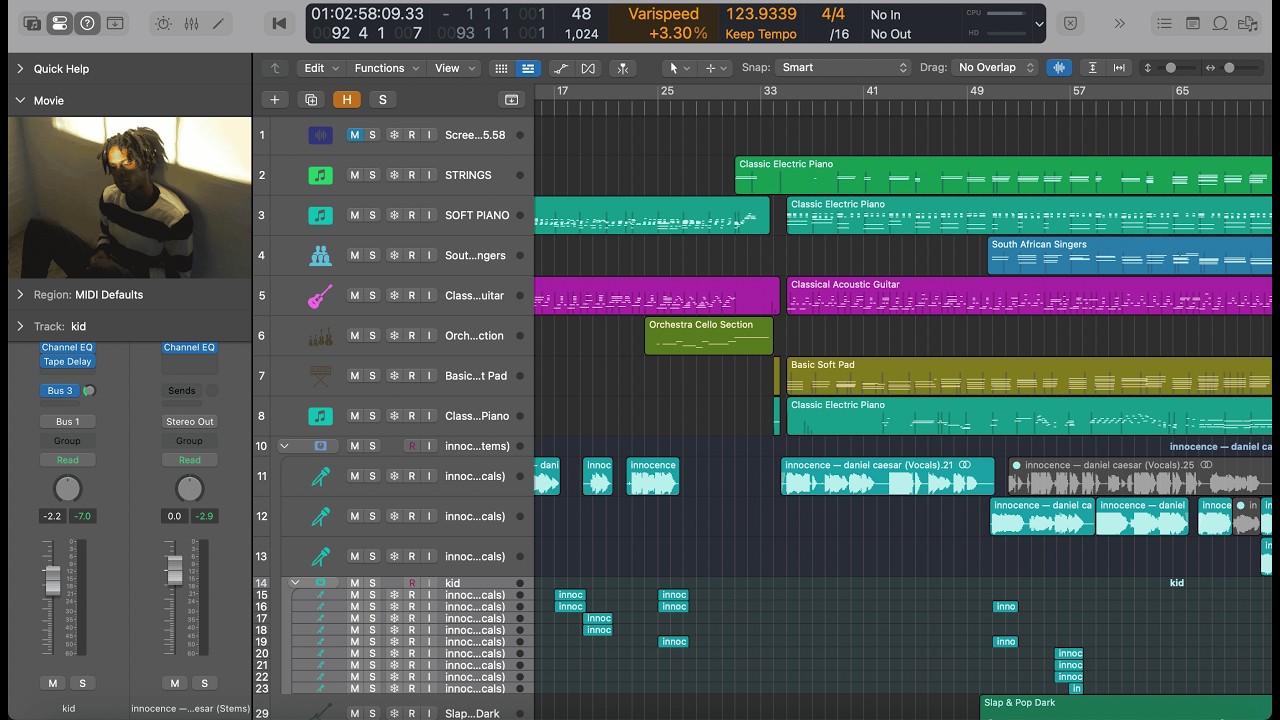Go to beginning transport button

(279, 23)
